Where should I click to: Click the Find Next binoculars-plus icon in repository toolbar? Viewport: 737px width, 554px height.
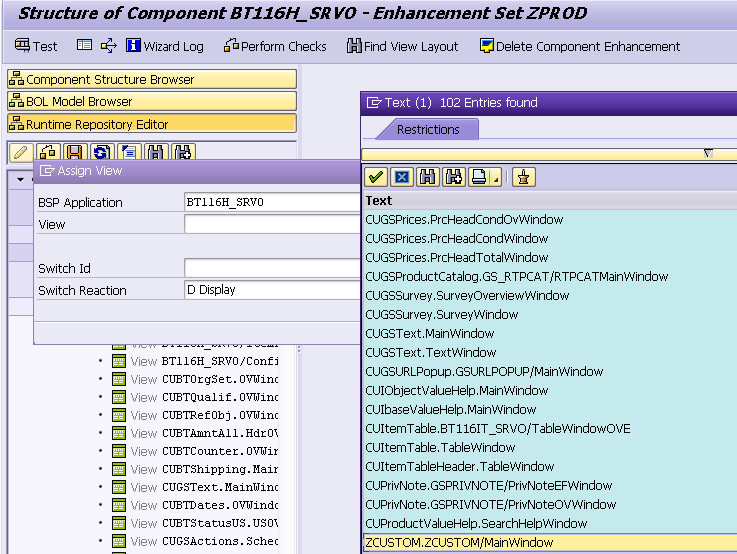point(183,152)
